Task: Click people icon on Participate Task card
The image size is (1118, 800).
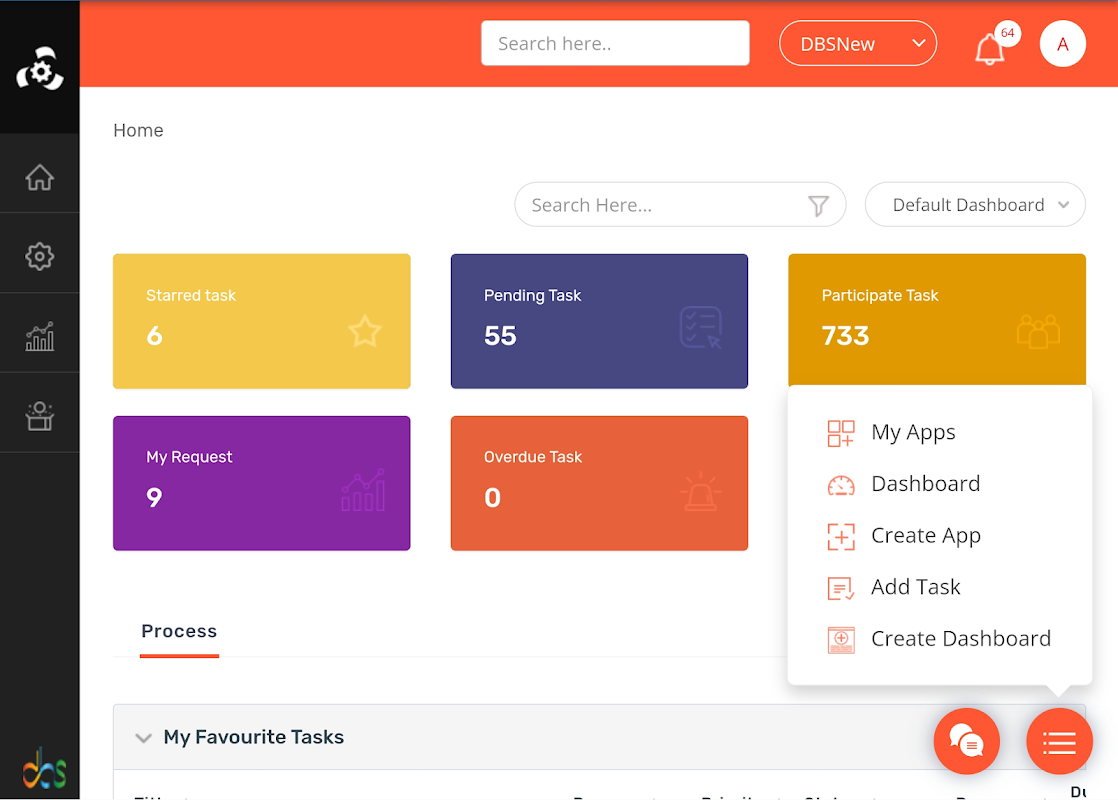Action: click(1038, 332)
